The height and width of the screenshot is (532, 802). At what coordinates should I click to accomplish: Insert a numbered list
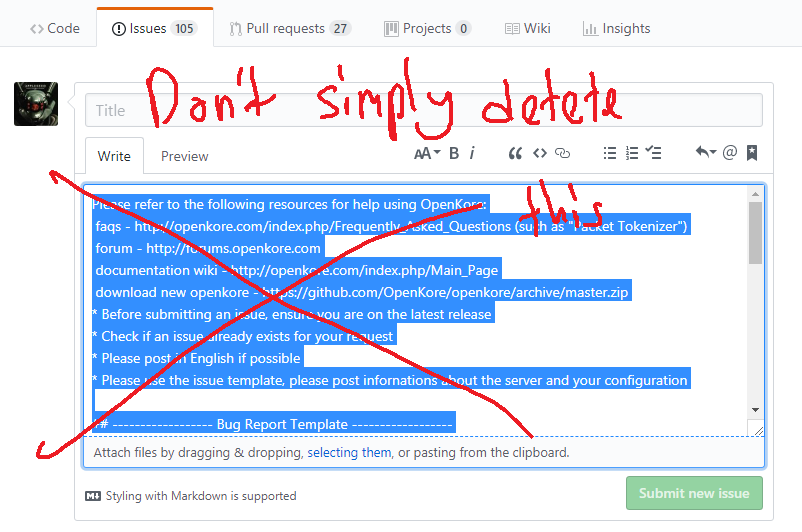tap(632, 153)
